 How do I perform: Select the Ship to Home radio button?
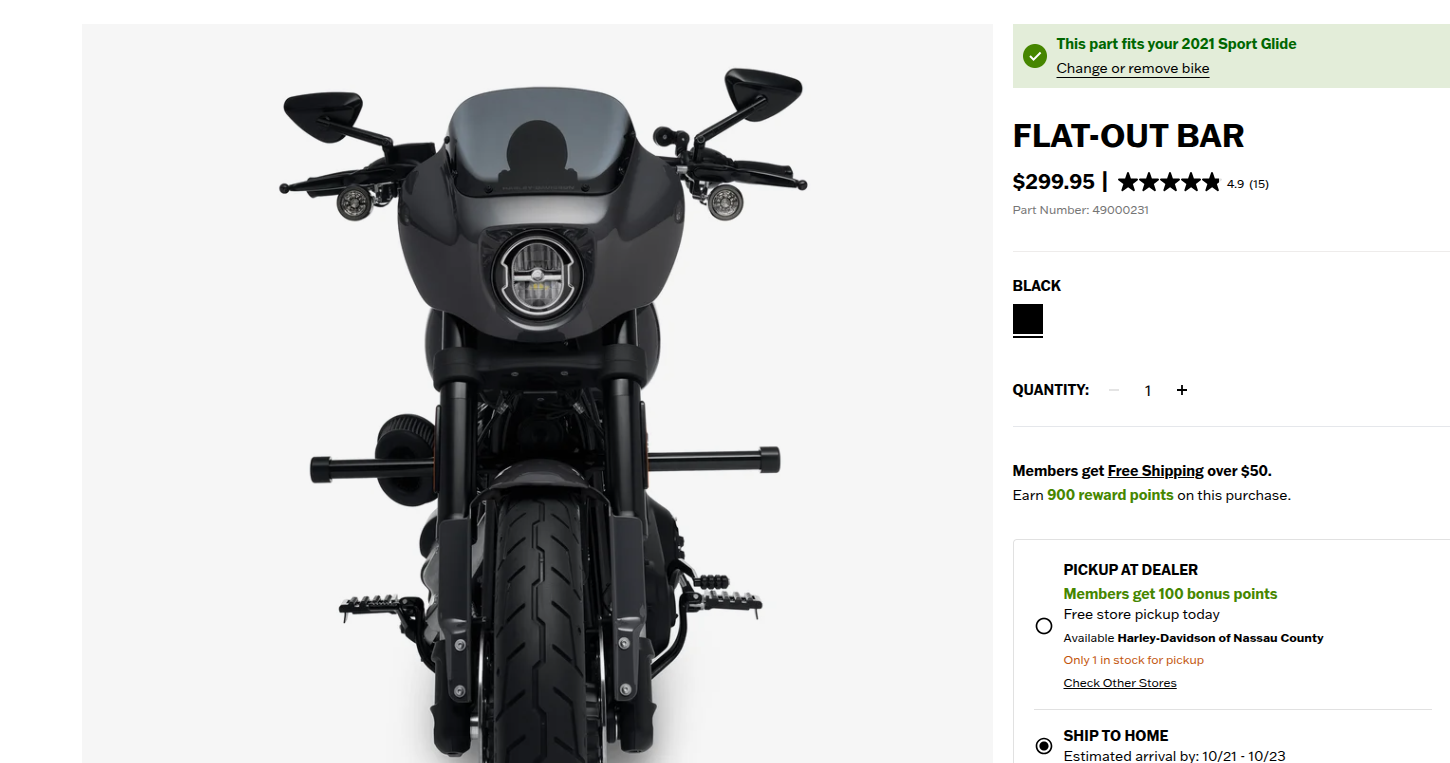tap(1044, 746)
